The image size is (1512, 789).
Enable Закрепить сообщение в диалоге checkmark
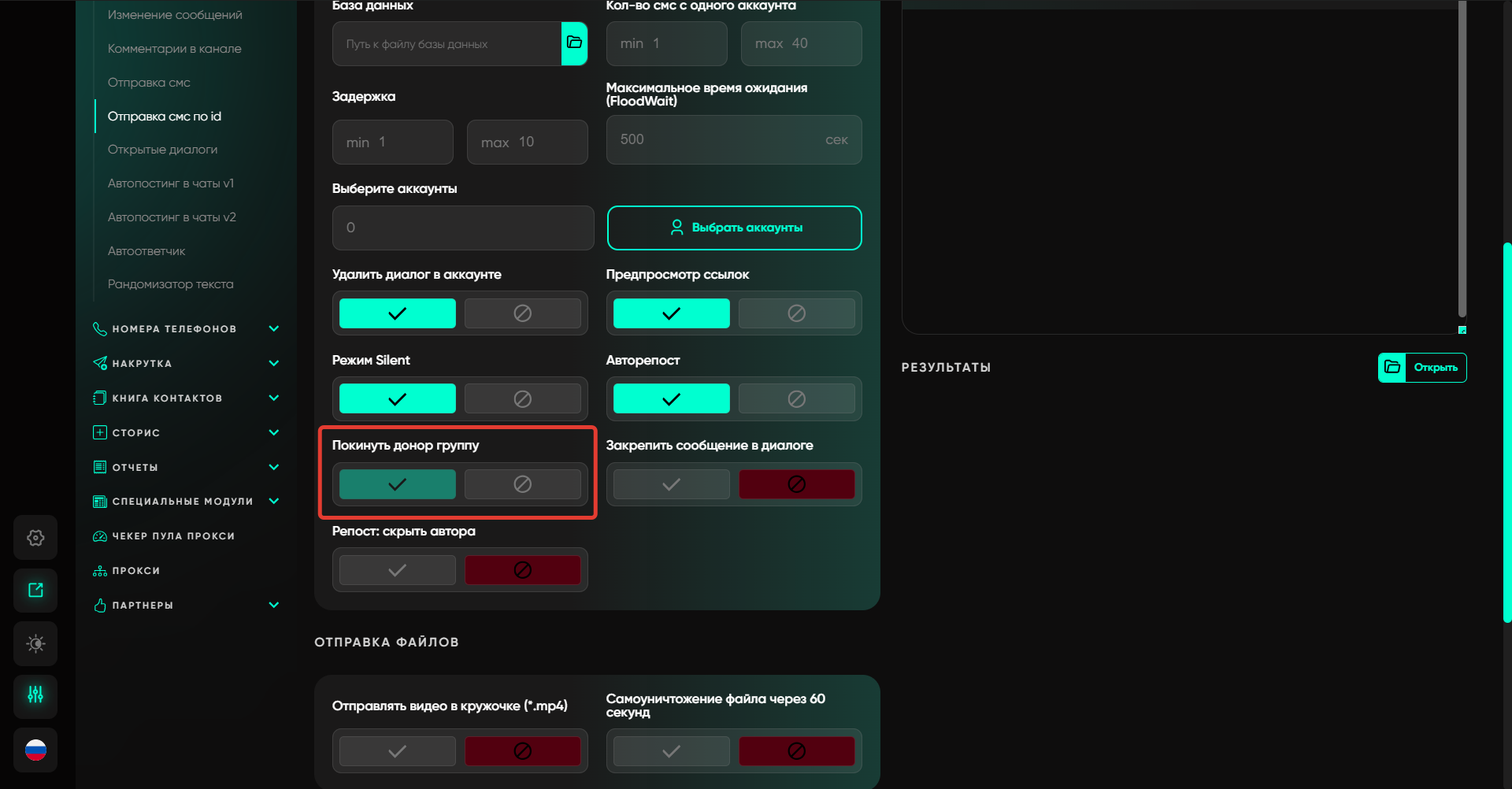671,484
